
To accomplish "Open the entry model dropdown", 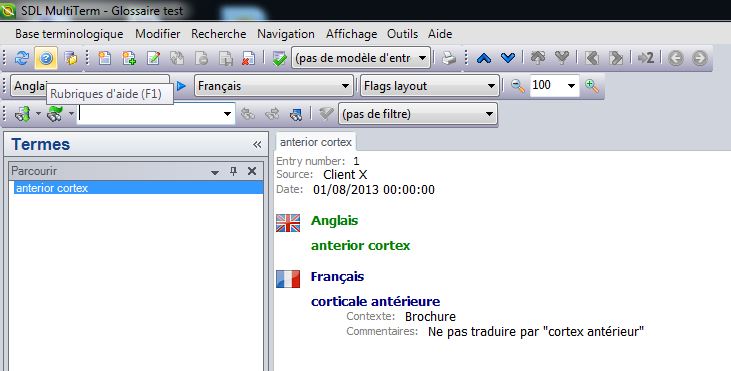I will (422, 58).
